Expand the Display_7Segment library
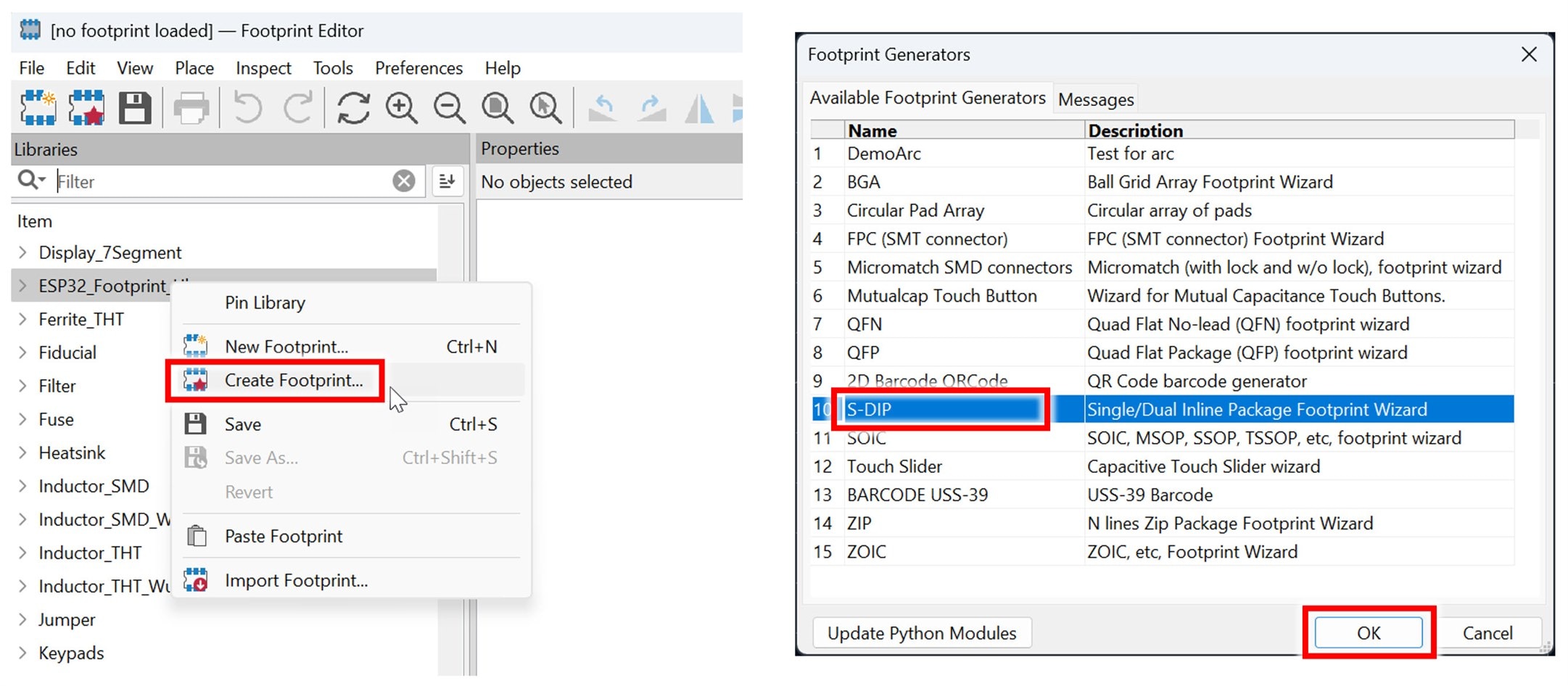The image size is (1568, 686). pyautogui.click(x=22, y=252)
